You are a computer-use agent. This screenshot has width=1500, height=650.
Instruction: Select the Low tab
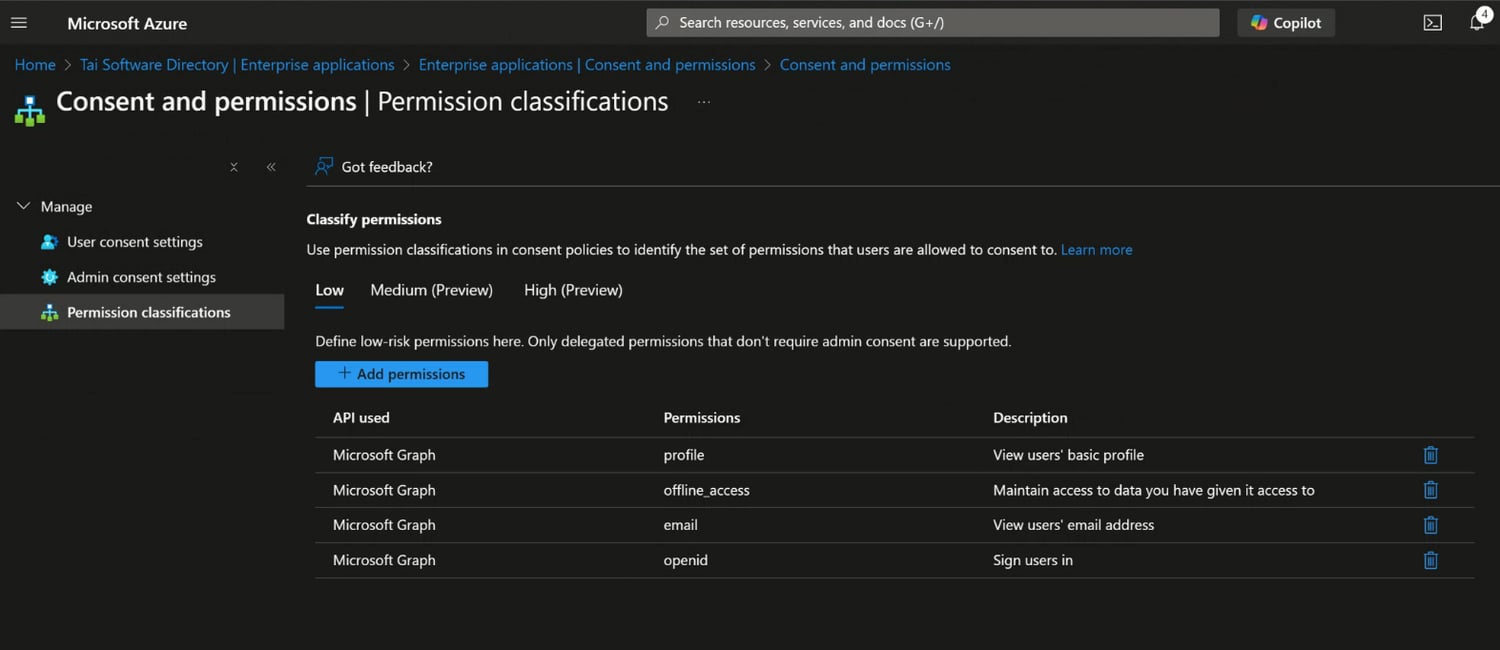pos(330,290)
